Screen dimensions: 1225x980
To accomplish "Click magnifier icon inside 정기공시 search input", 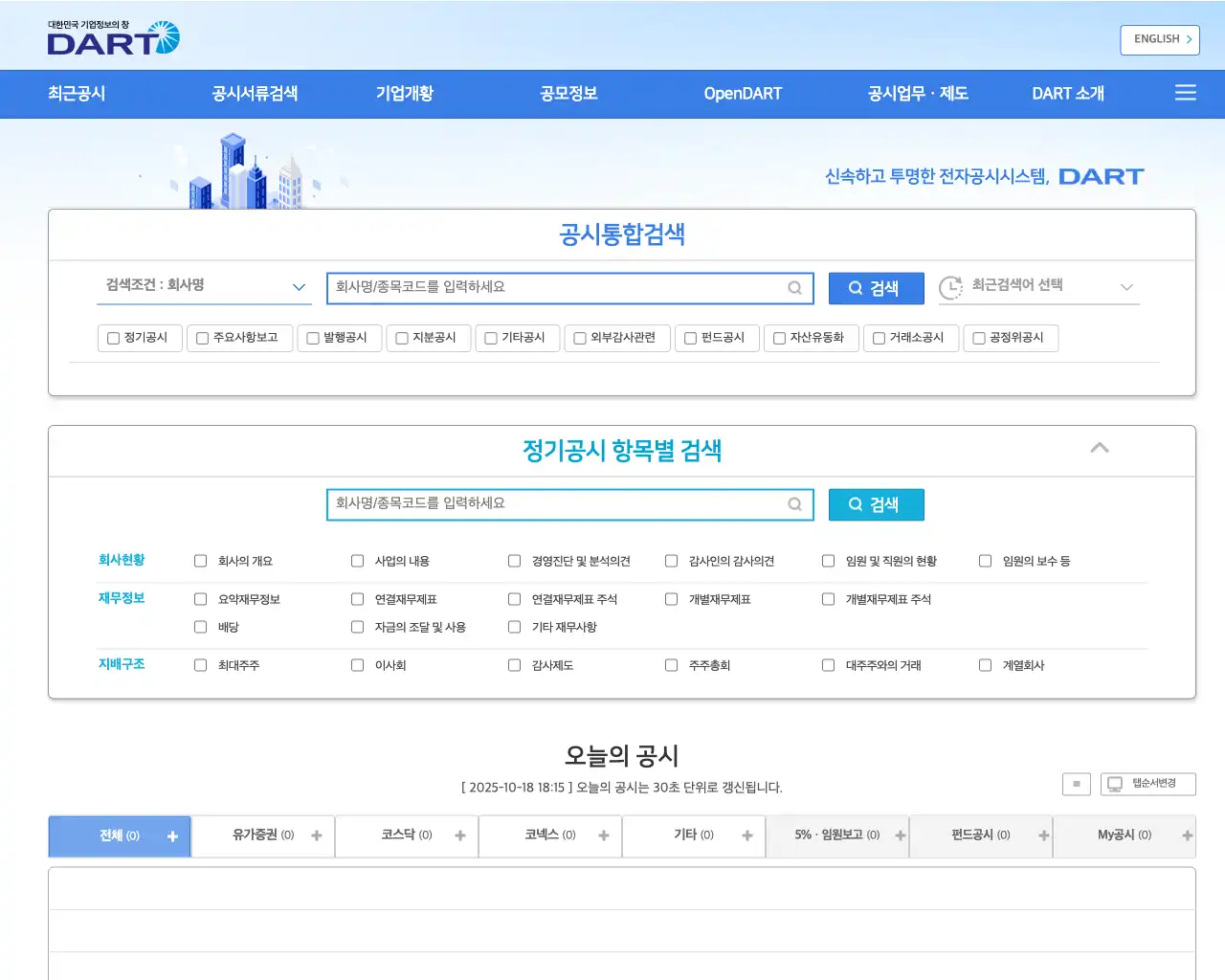I will coord(794,504).
